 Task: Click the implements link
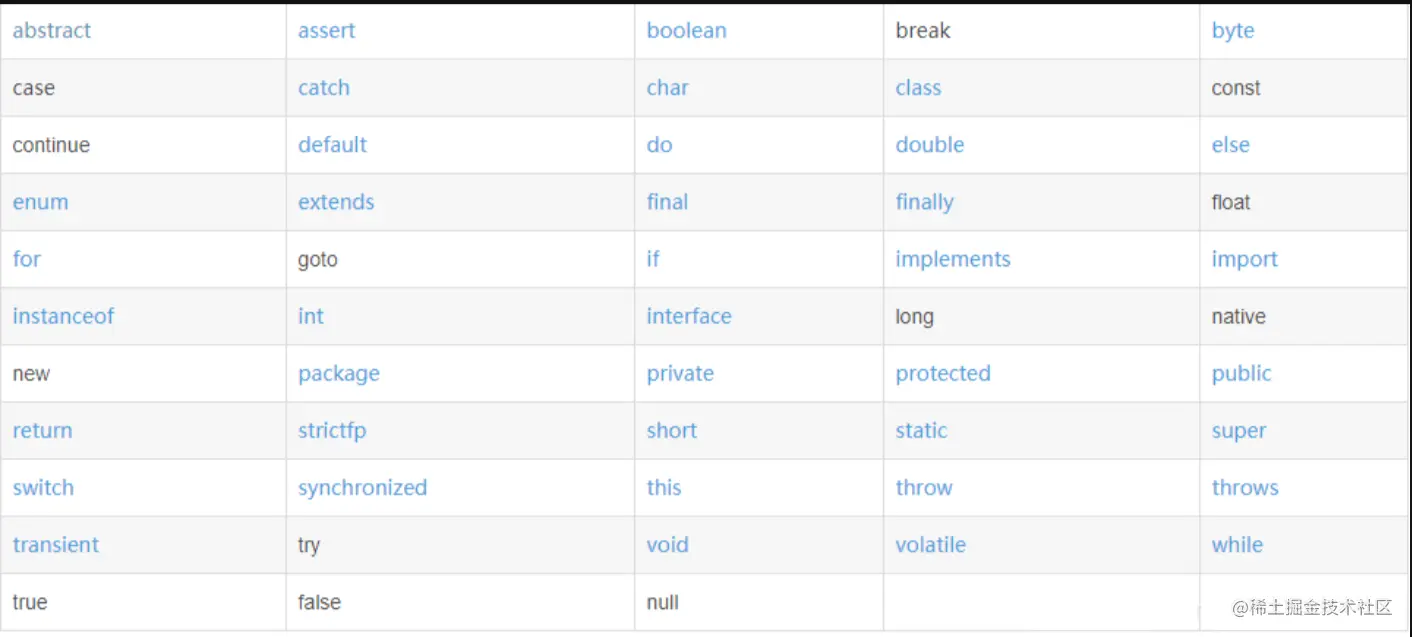pyautogui.click(x=953, y=259)
